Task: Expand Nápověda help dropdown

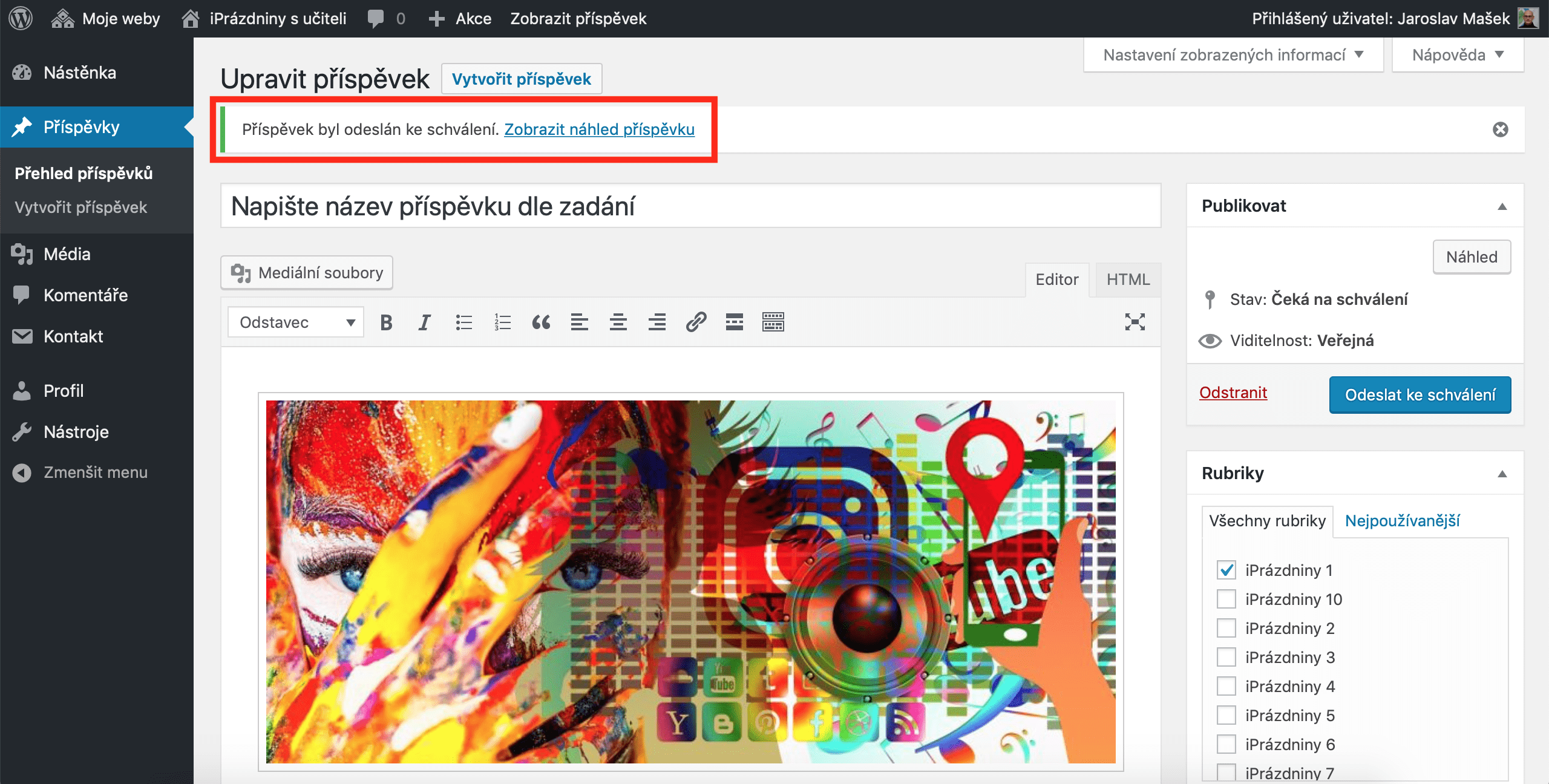Action: [x=1458, y=55]
